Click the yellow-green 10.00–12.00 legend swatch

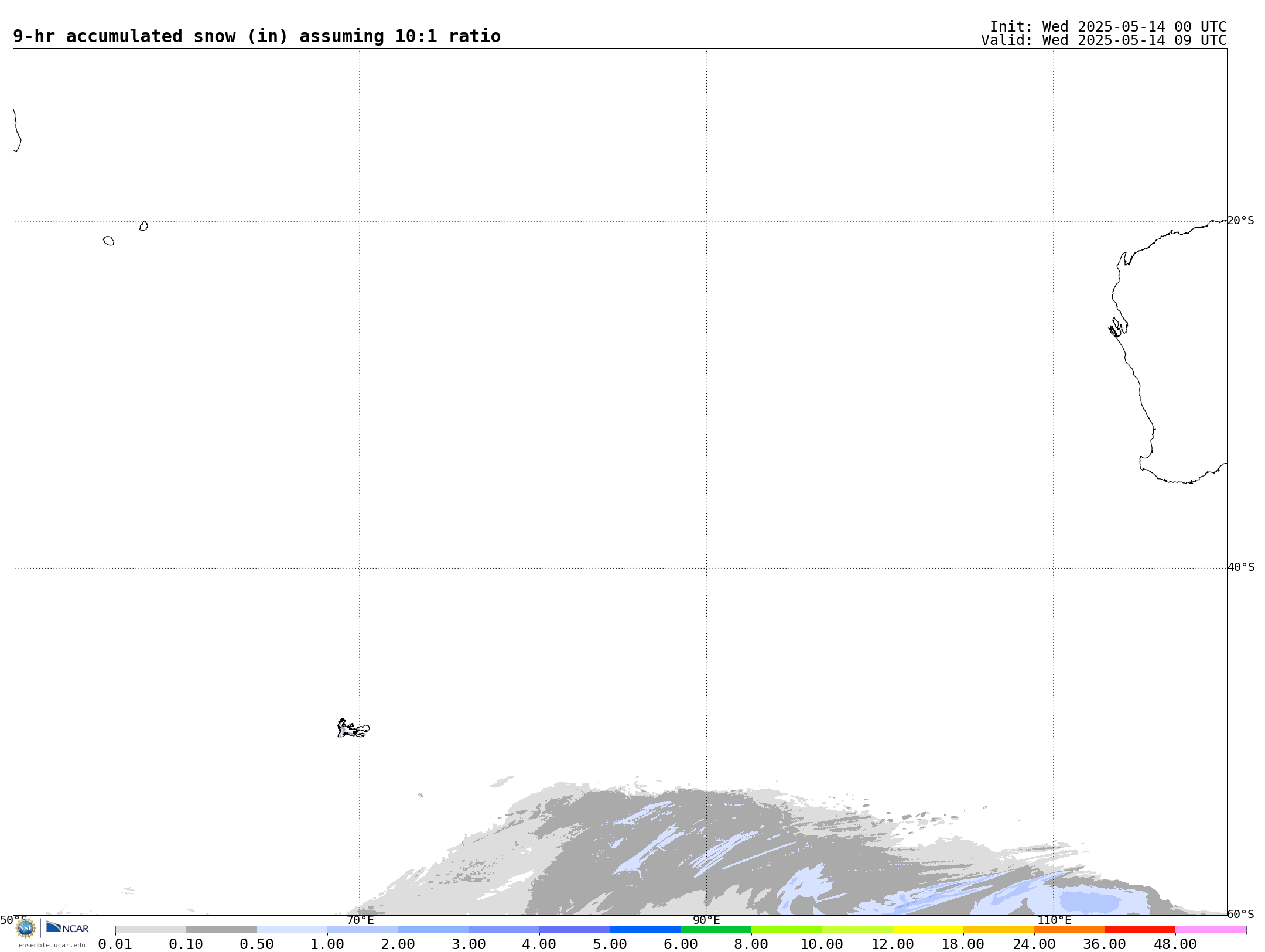(x=857, y=930)
